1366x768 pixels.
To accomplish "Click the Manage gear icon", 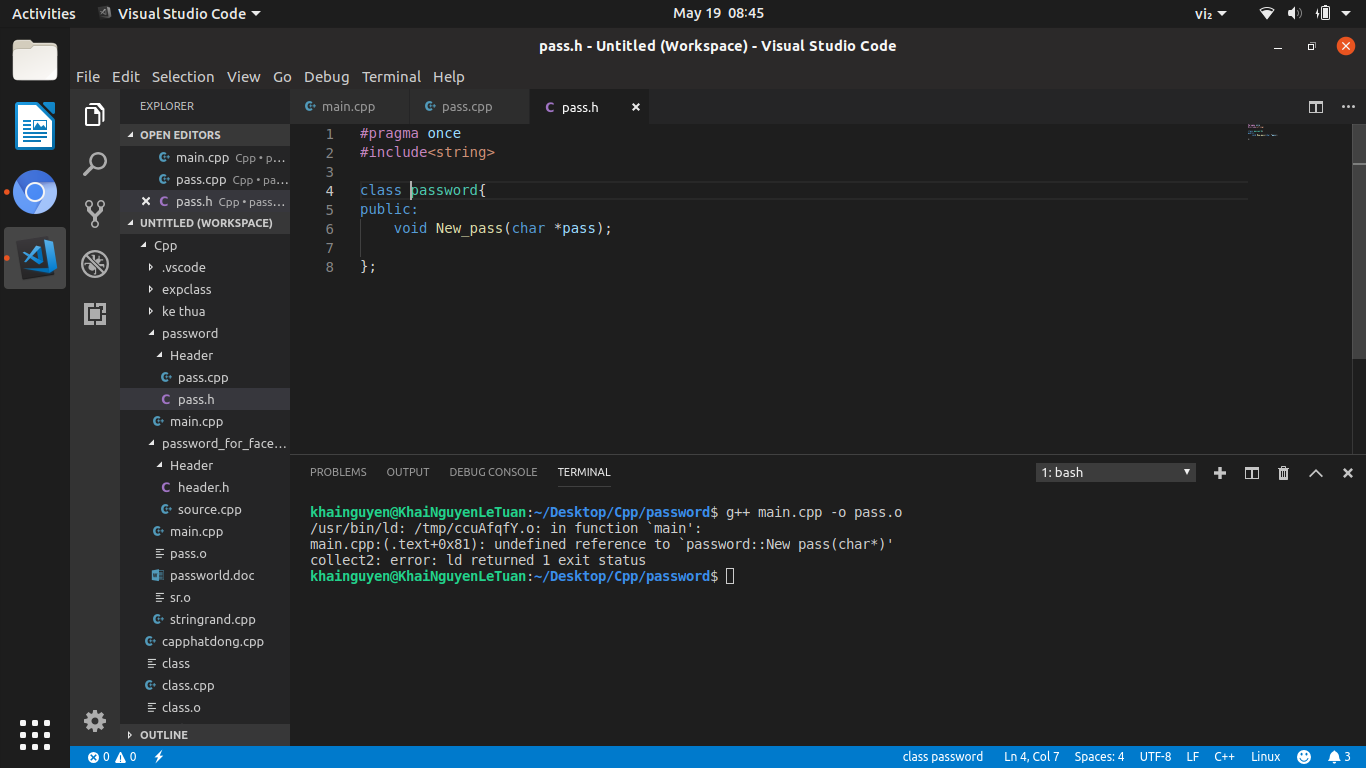I will pos(95,720).
